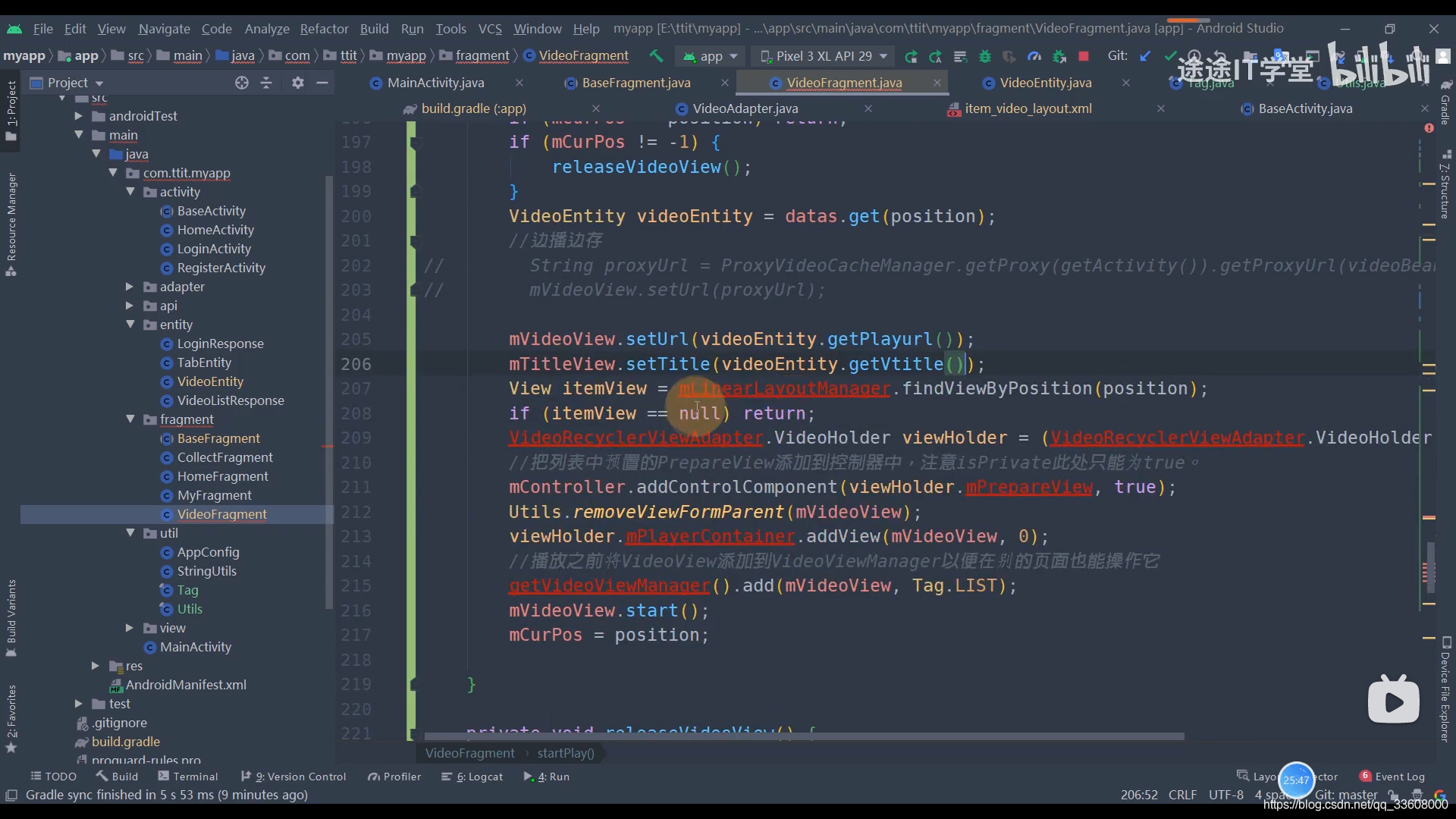Close the VideoFragment.java tab
Viewport: 1456px width, 819px height.
937,83
